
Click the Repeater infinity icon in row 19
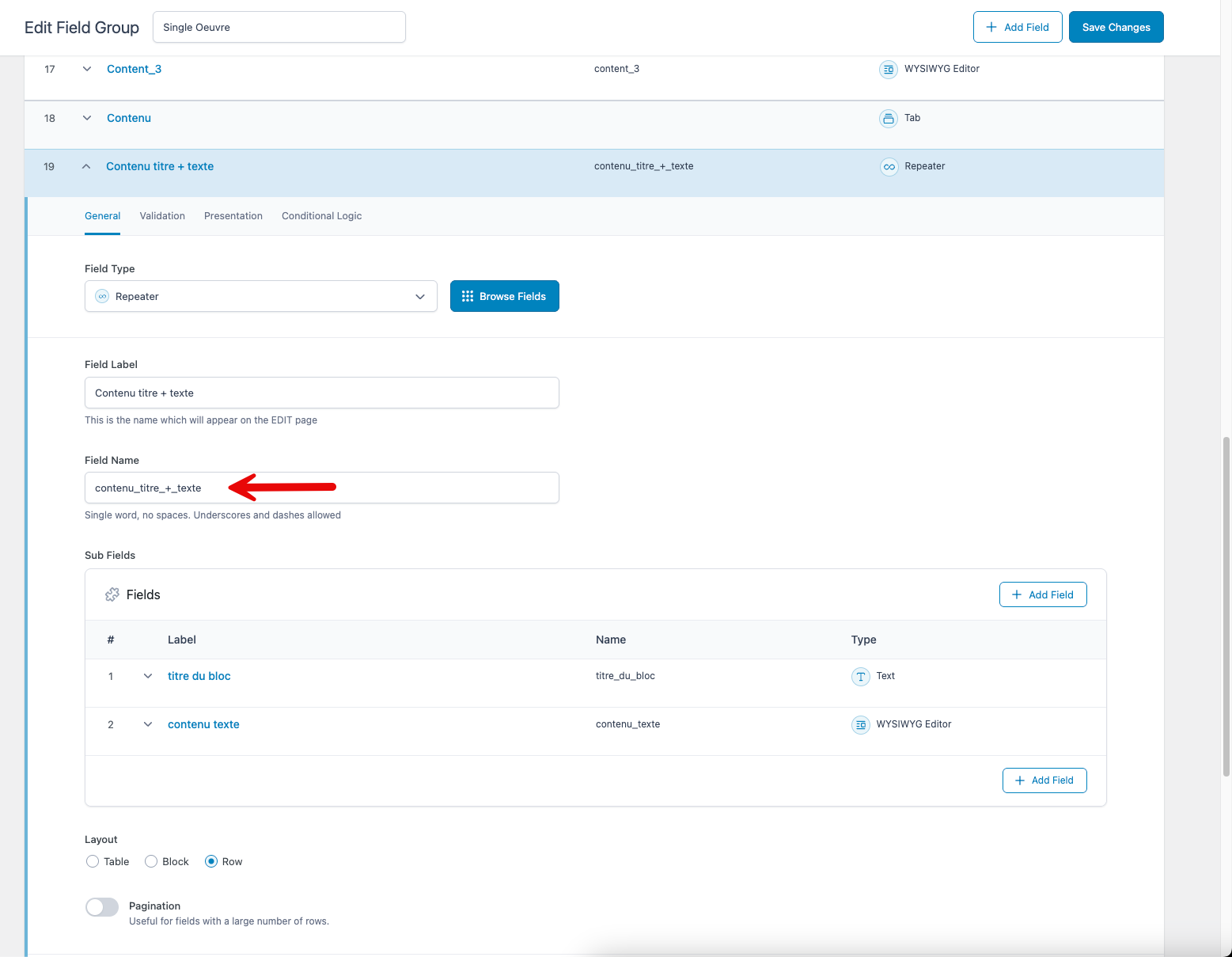pyautogui.click(x=889, y=167)
